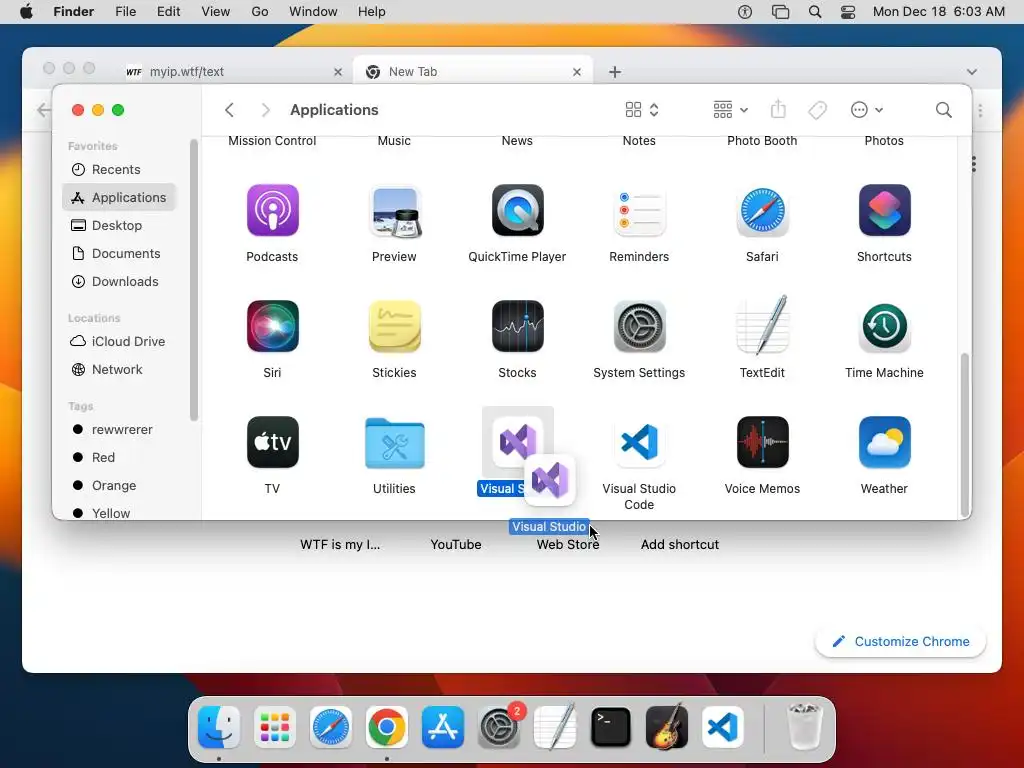Click the Reminders app icon
This screenshot has width=1024, height=768.
tap(639, 210)
